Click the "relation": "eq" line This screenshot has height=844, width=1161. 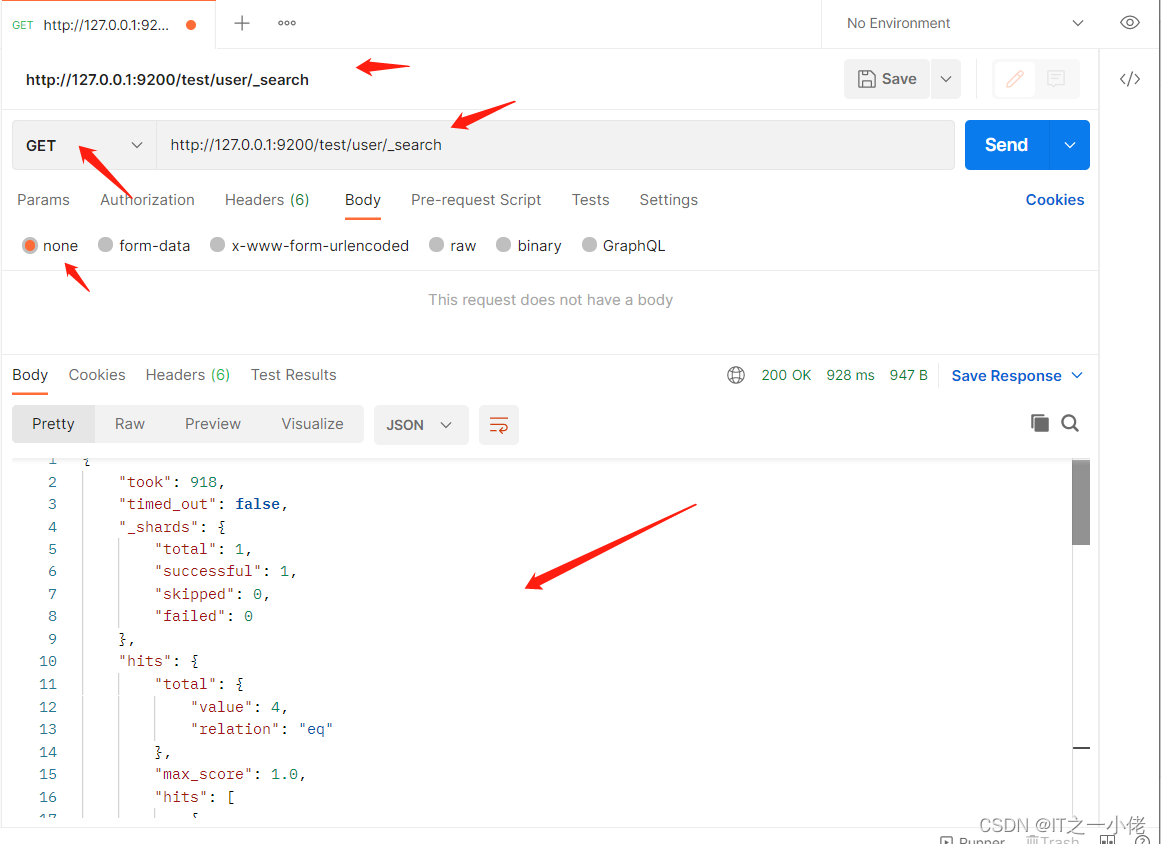tap(262, 729)
